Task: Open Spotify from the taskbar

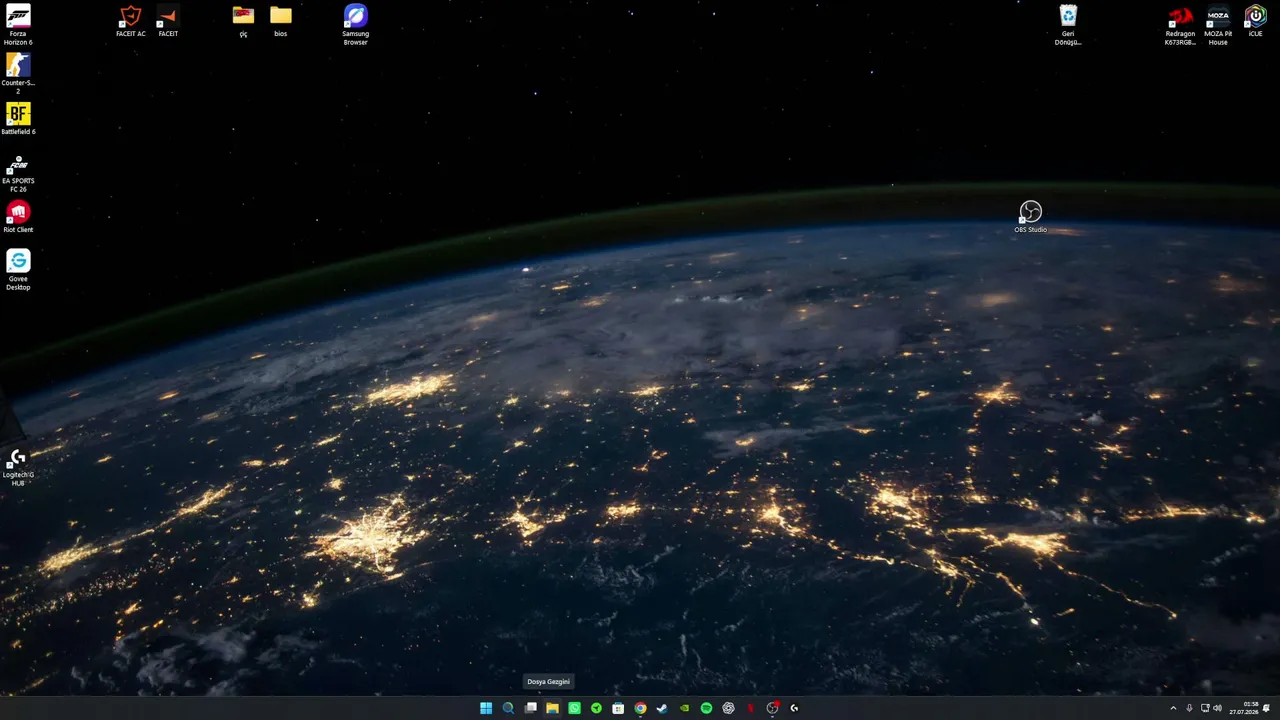Action: [x=706, y=708]
